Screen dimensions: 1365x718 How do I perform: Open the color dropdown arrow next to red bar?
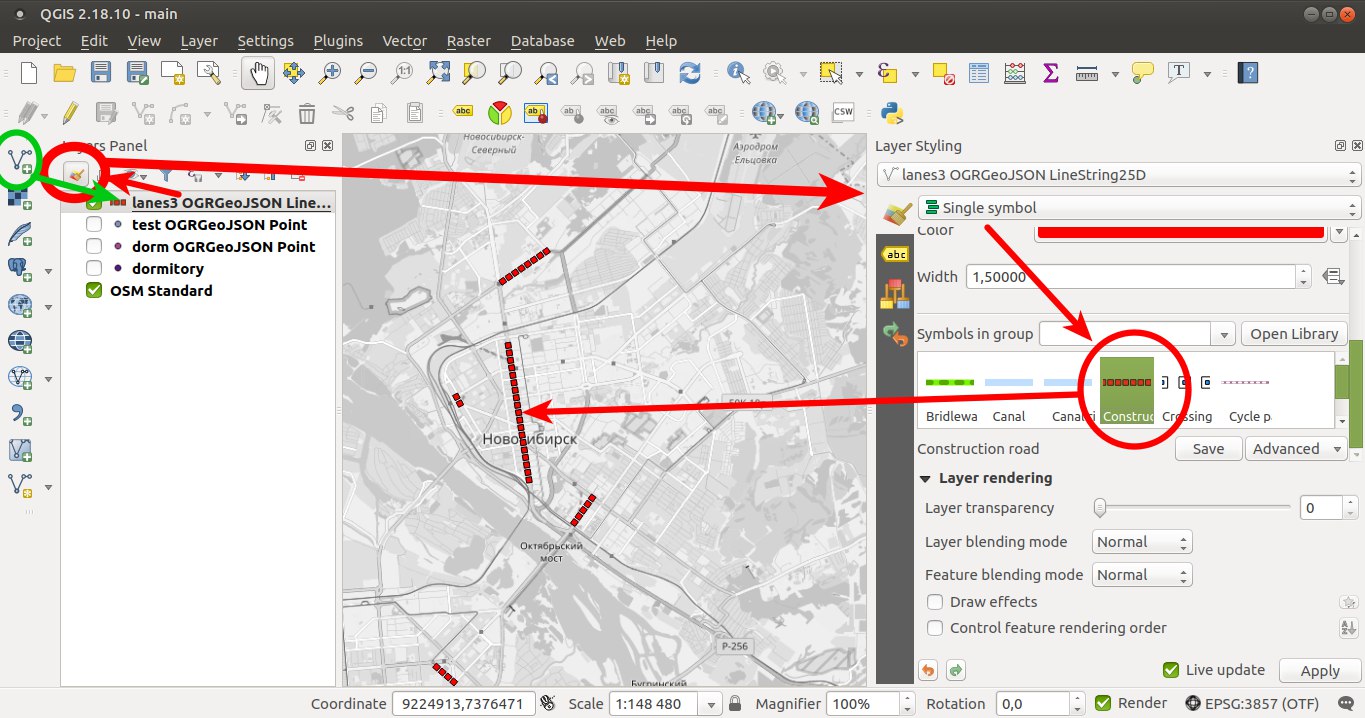point(1340,232)
